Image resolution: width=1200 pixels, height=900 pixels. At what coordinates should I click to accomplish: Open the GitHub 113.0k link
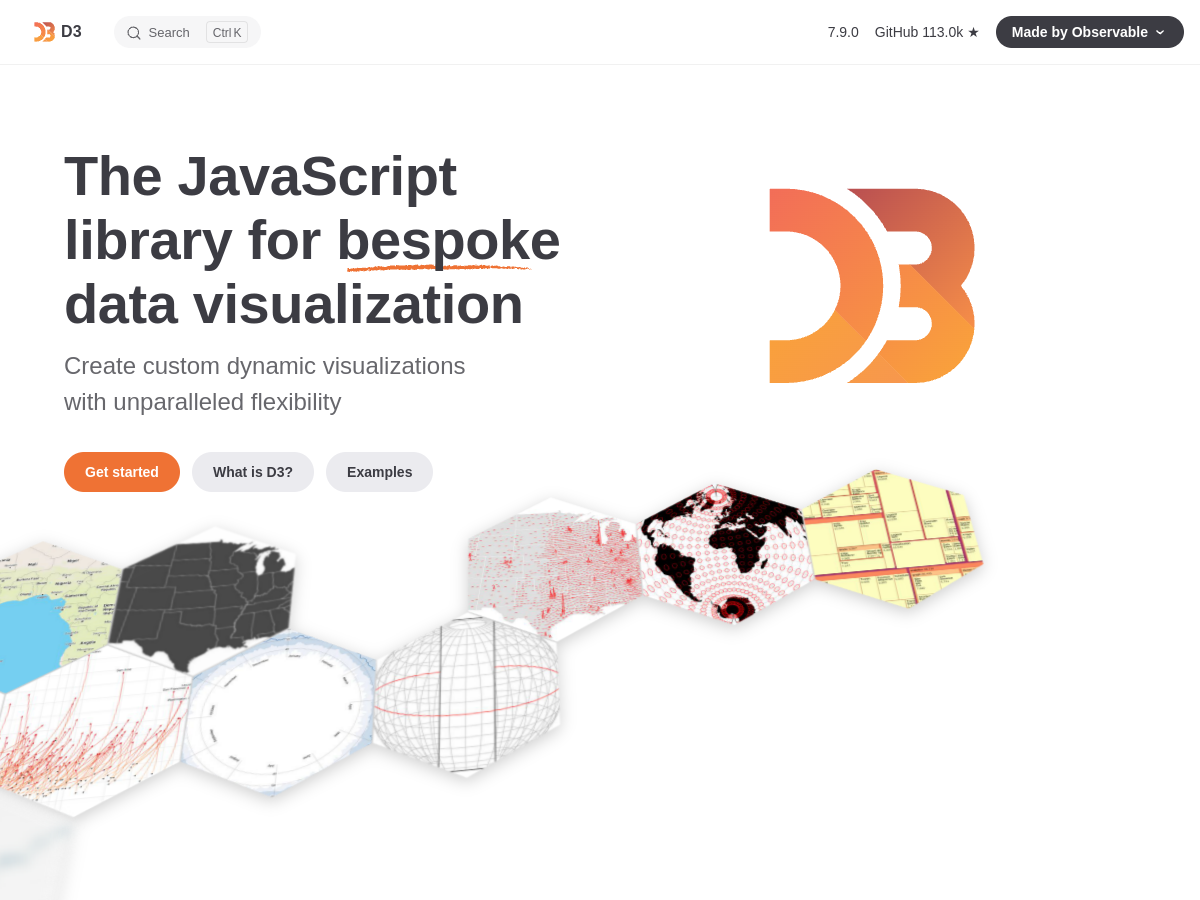[927, 32]
